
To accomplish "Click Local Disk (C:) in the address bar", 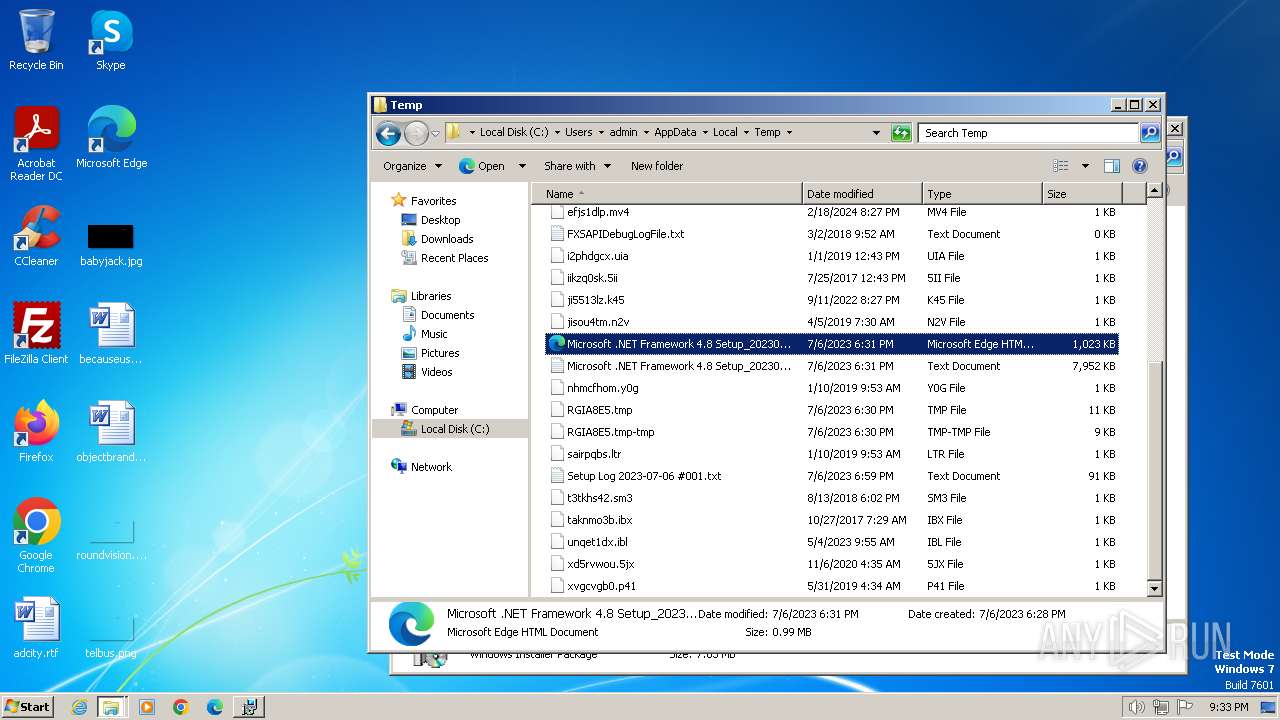I will pyautogui.click(x=514, y=133).
